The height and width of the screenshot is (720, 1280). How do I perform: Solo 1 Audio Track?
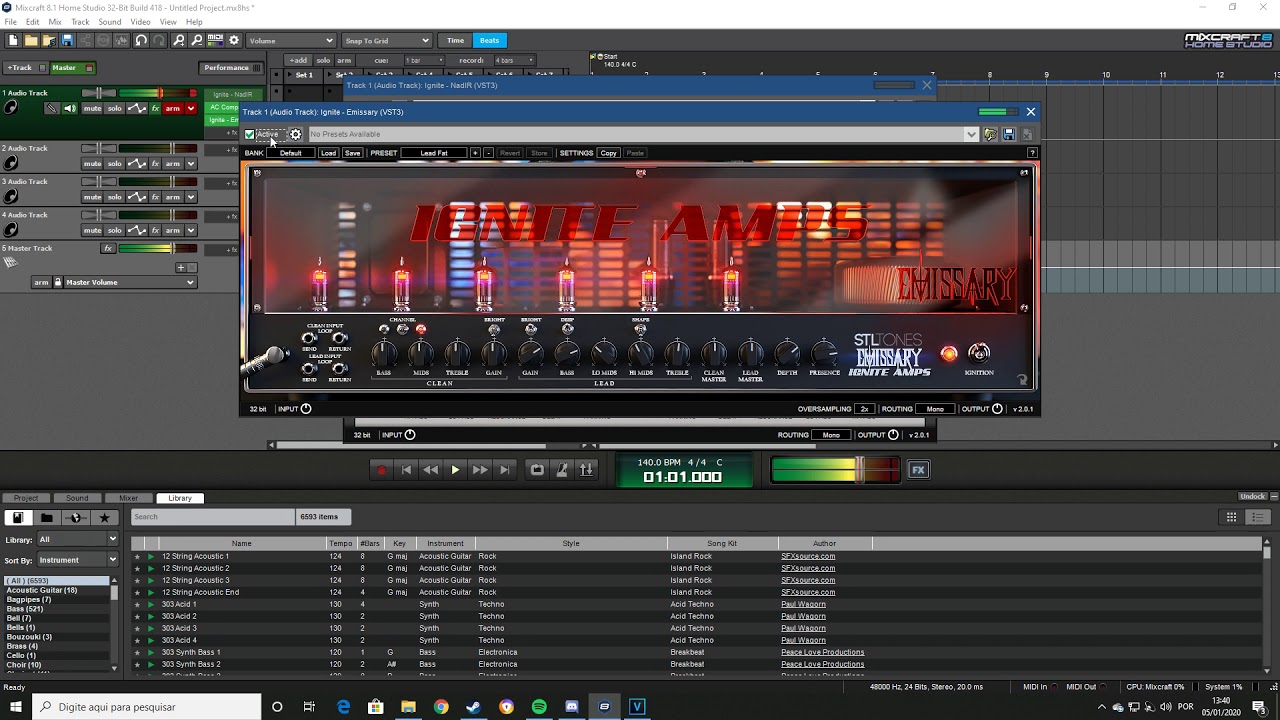[x=115, y=108]
